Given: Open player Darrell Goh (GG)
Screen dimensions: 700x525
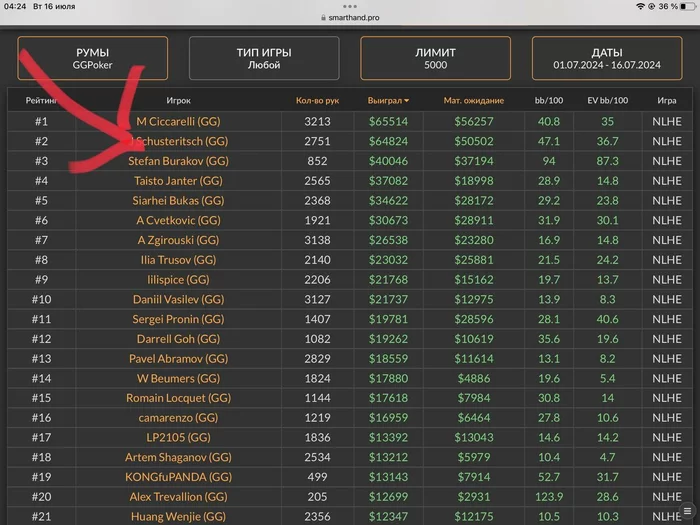Looking at the screenshot, I should click(x=179, y=339).
